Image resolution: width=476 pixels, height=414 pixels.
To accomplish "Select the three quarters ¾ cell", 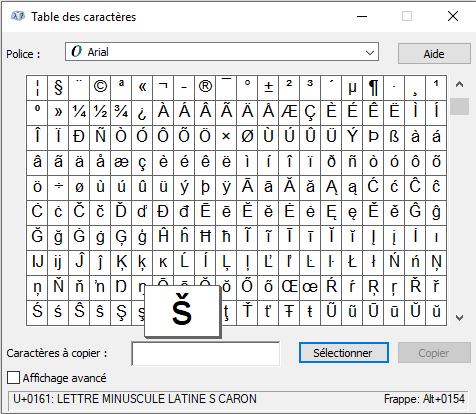I will coord(121,113).
